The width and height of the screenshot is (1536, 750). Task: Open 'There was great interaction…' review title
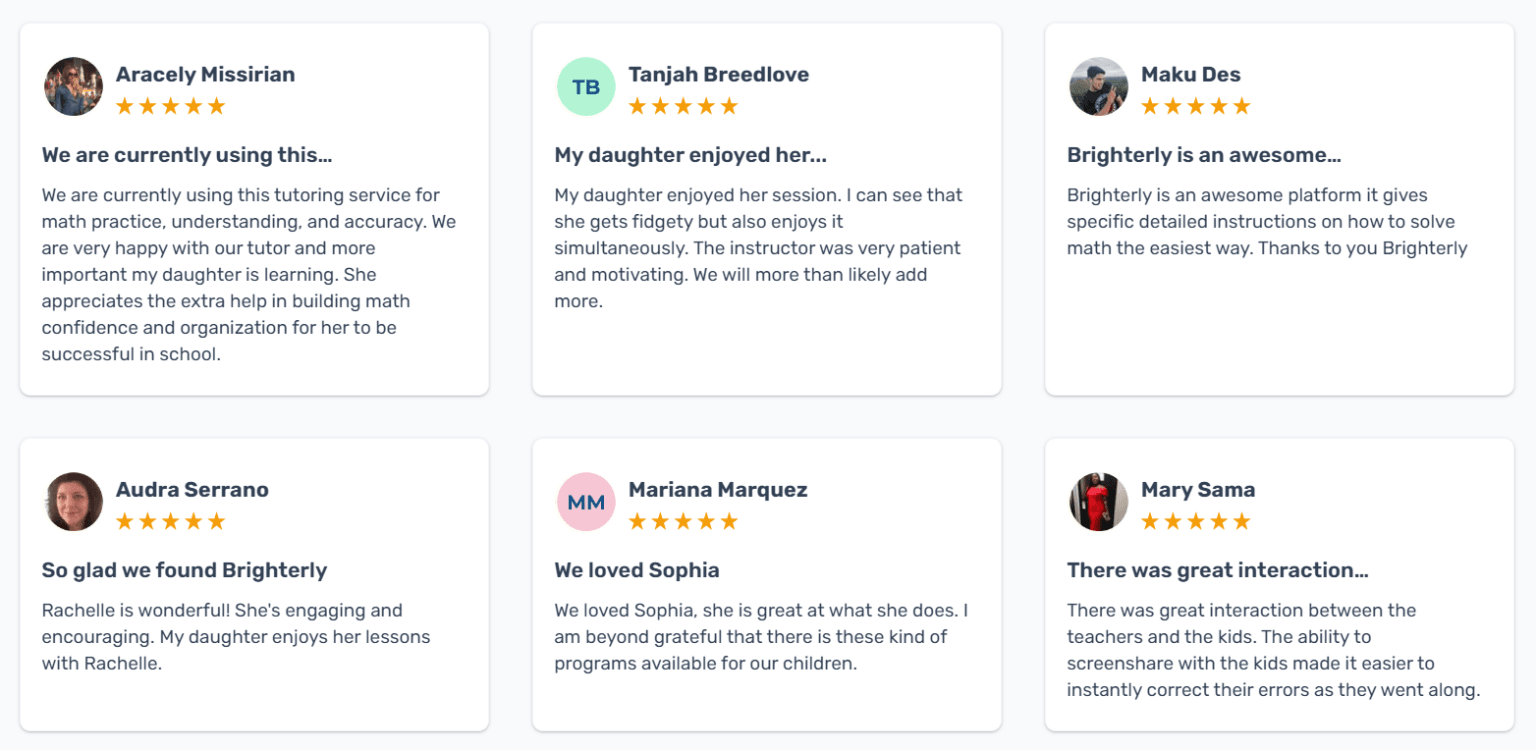pyautogui.click(x=1217, y=570)
